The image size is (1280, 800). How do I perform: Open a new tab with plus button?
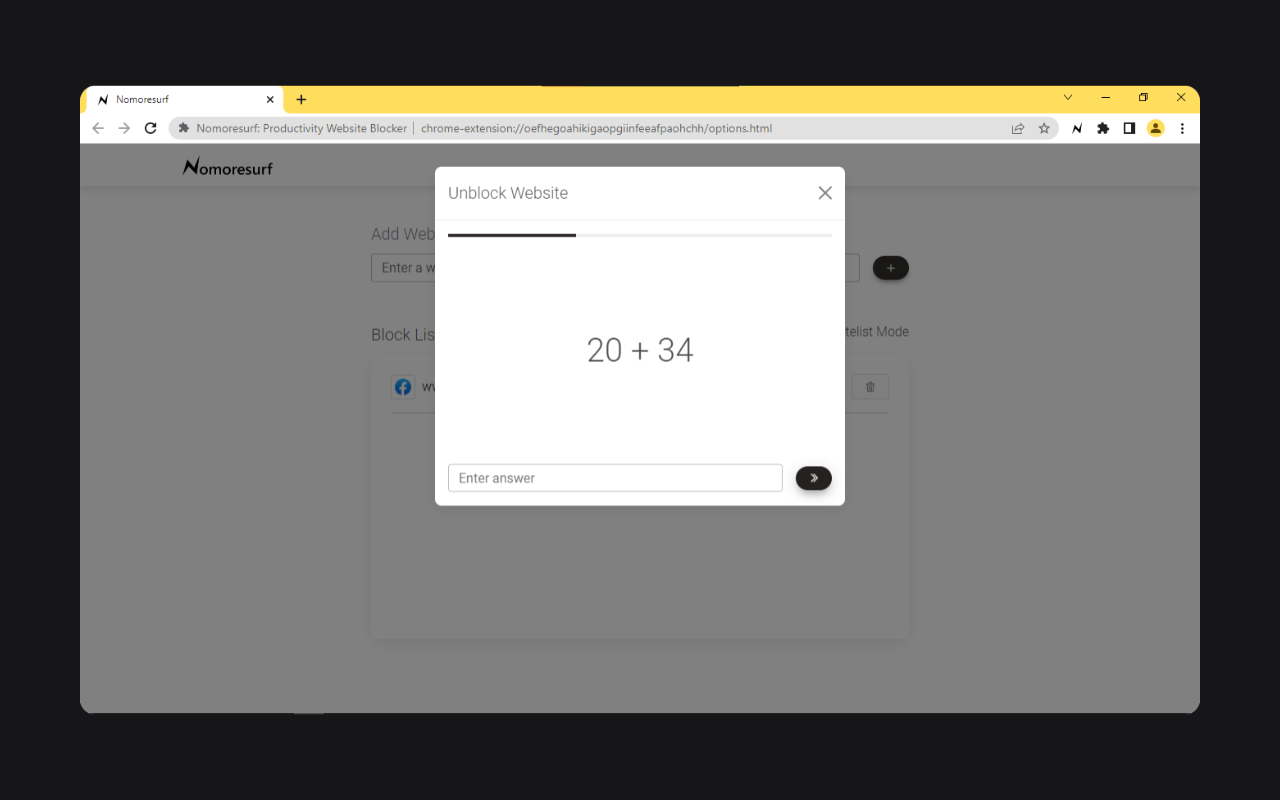coord(301,99)
